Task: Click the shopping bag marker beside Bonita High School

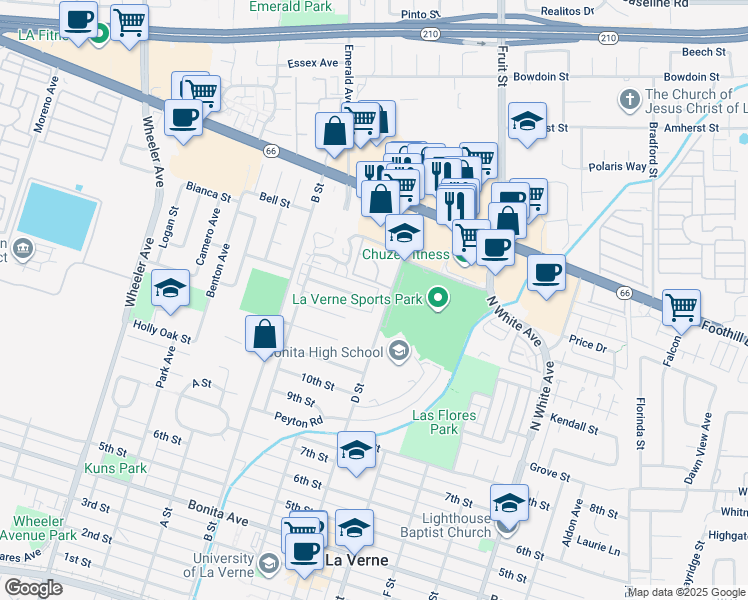Action: [265, 333]
